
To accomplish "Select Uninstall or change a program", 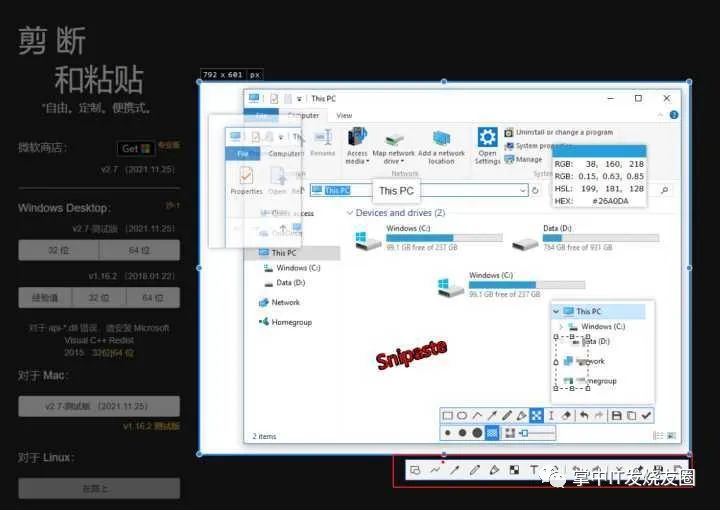I will (559, 132).
